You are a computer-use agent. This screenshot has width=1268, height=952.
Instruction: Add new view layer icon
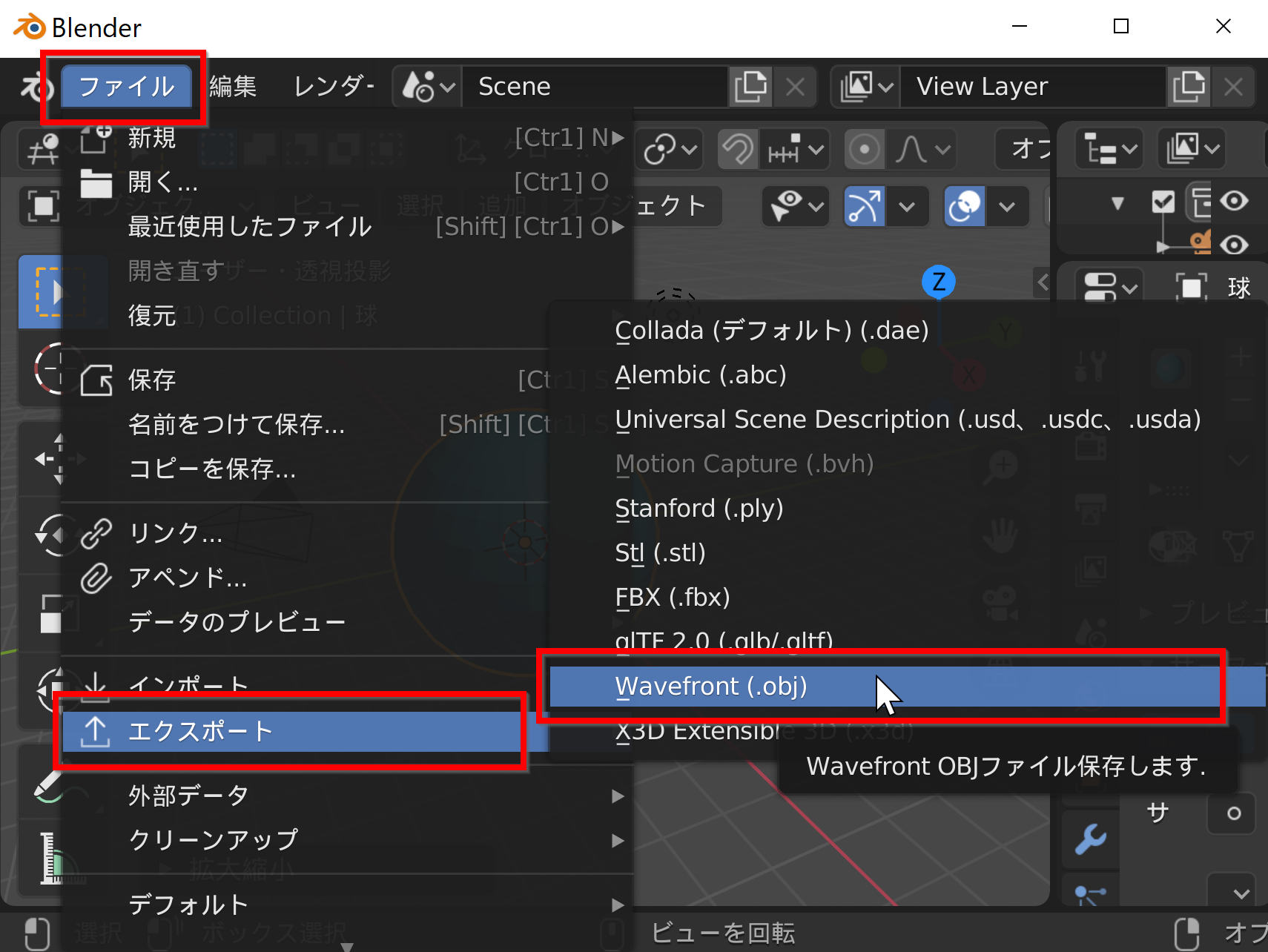coord(1189,87)
